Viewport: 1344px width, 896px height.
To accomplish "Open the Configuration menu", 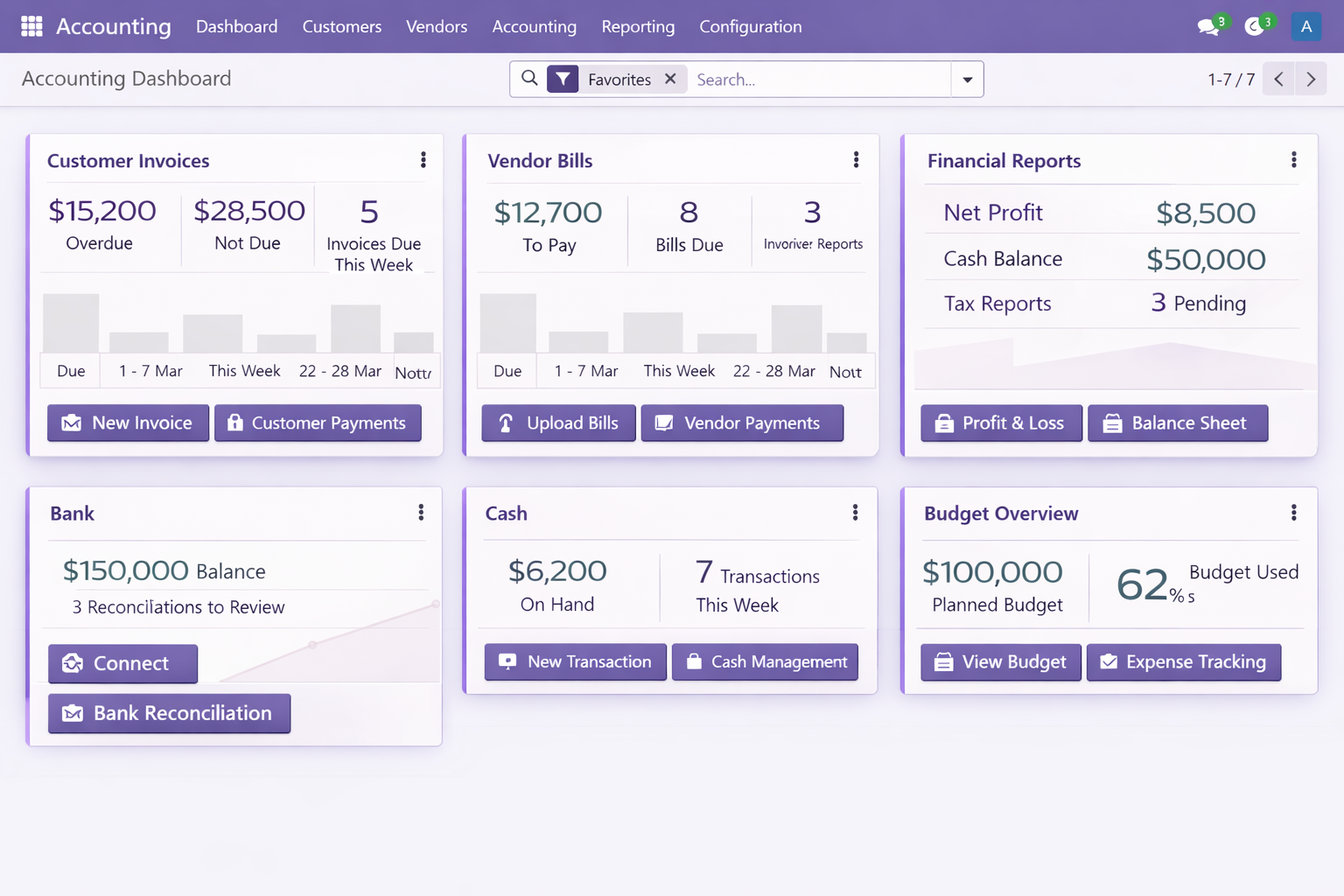I will tap(750, 26).
